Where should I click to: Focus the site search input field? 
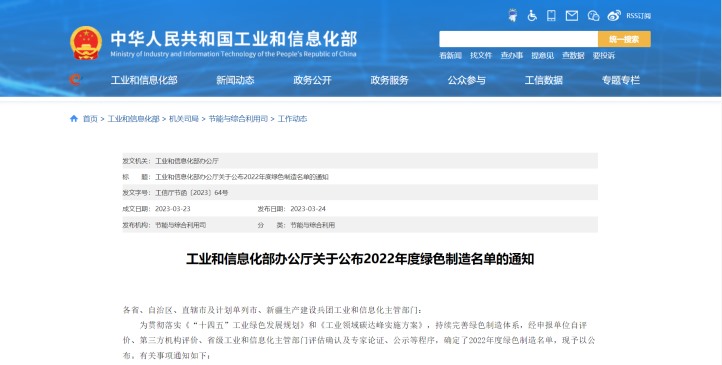pyautogui.click(x=518, y=39)
